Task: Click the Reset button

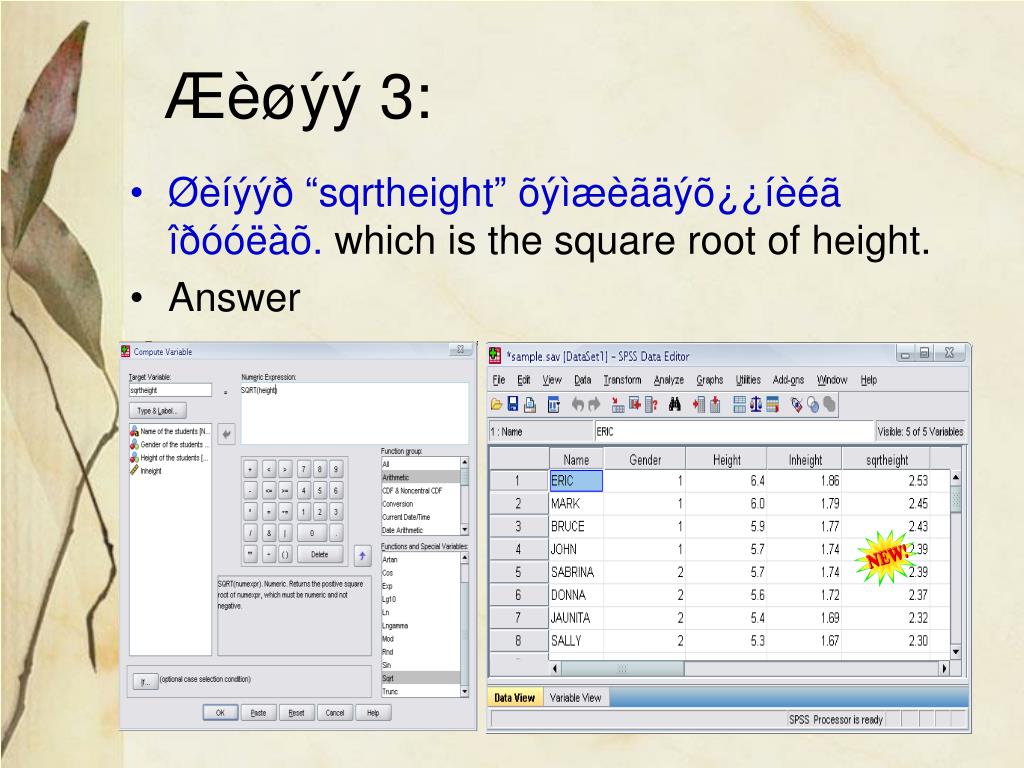Action: 296,713
